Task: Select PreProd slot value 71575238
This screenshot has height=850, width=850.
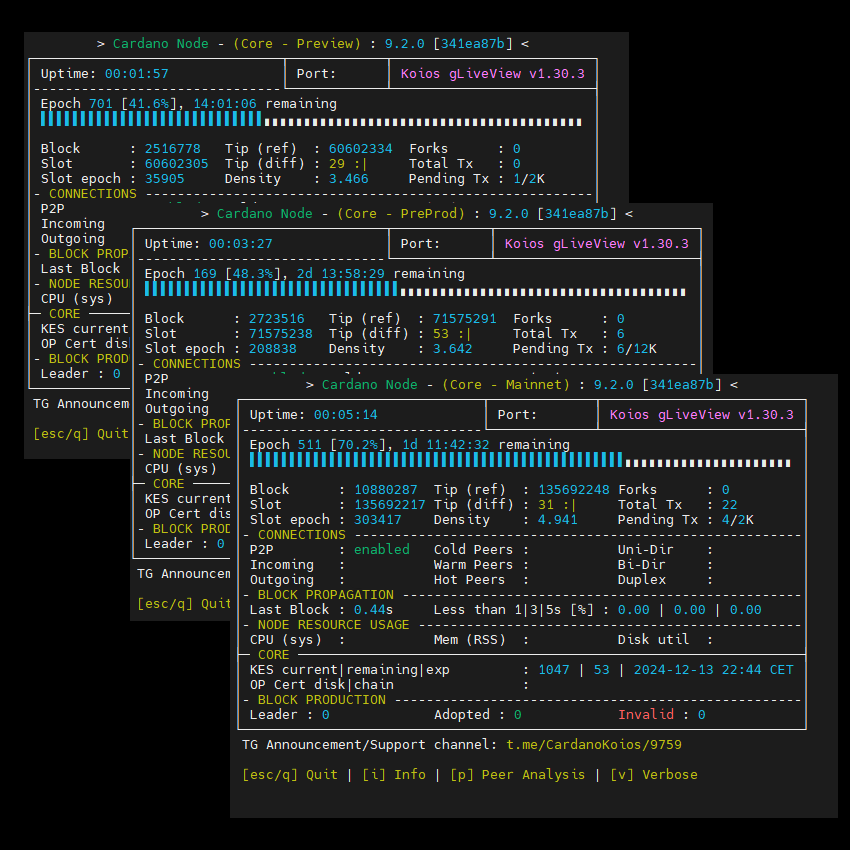Action: [x=281, y=334]
